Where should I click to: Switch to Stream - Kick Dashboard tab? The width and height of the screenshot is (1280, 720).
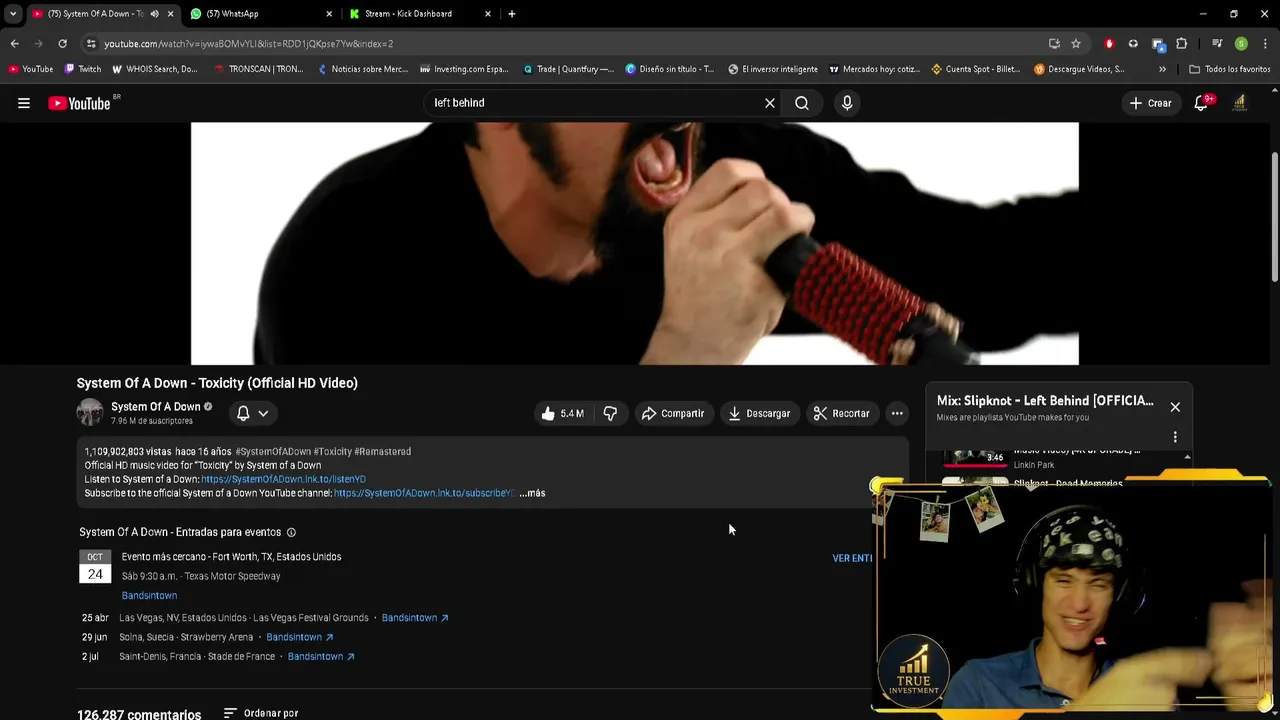[420, 14]
